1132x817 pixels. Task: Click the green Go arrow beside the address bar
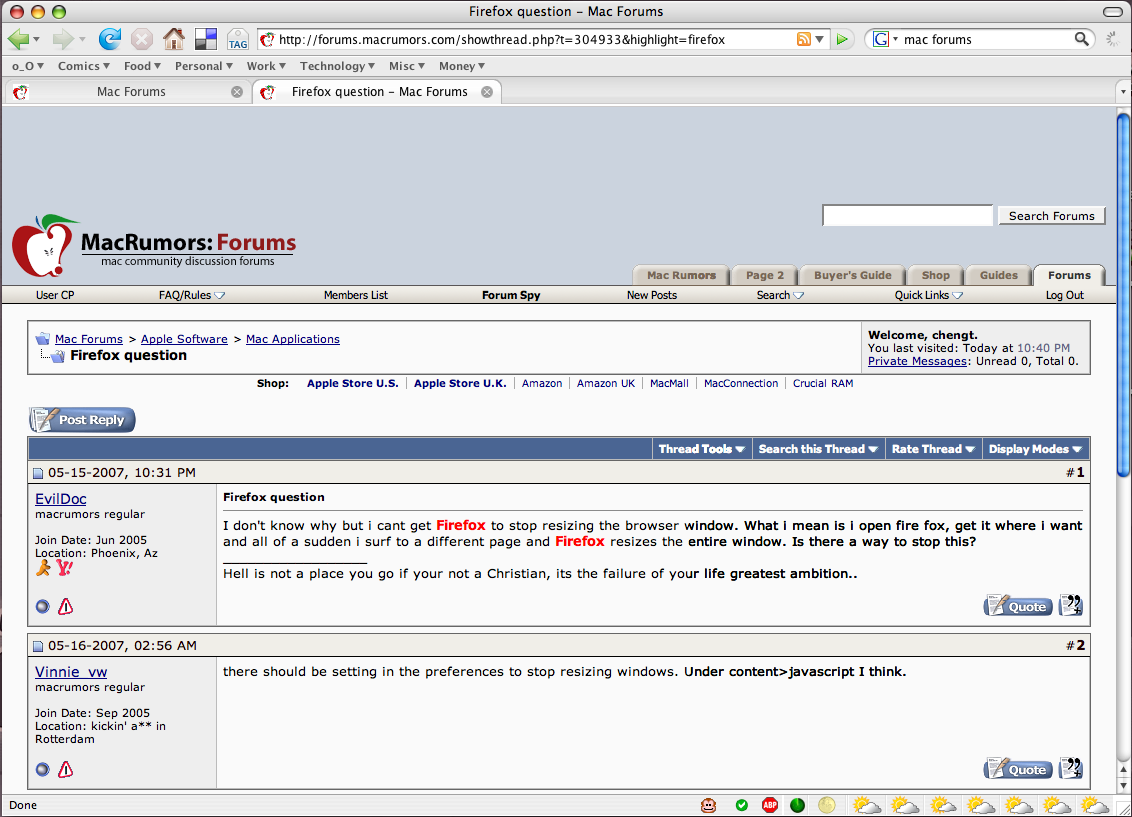[x=842, y=39]
